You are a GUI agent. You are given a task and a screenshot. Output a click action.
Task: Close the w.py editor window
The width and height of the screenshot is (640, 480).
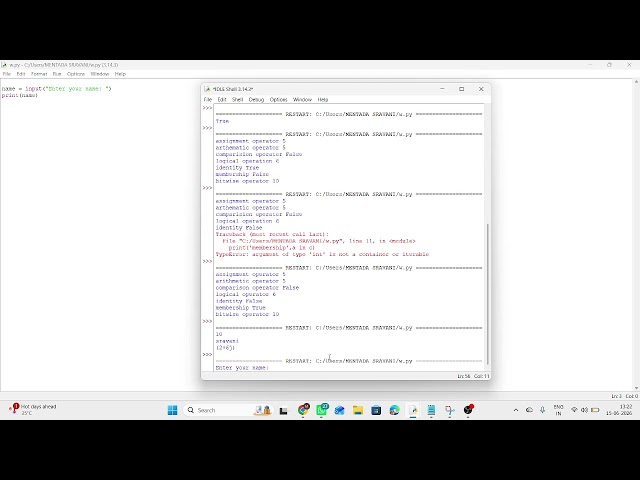point(629,65)
